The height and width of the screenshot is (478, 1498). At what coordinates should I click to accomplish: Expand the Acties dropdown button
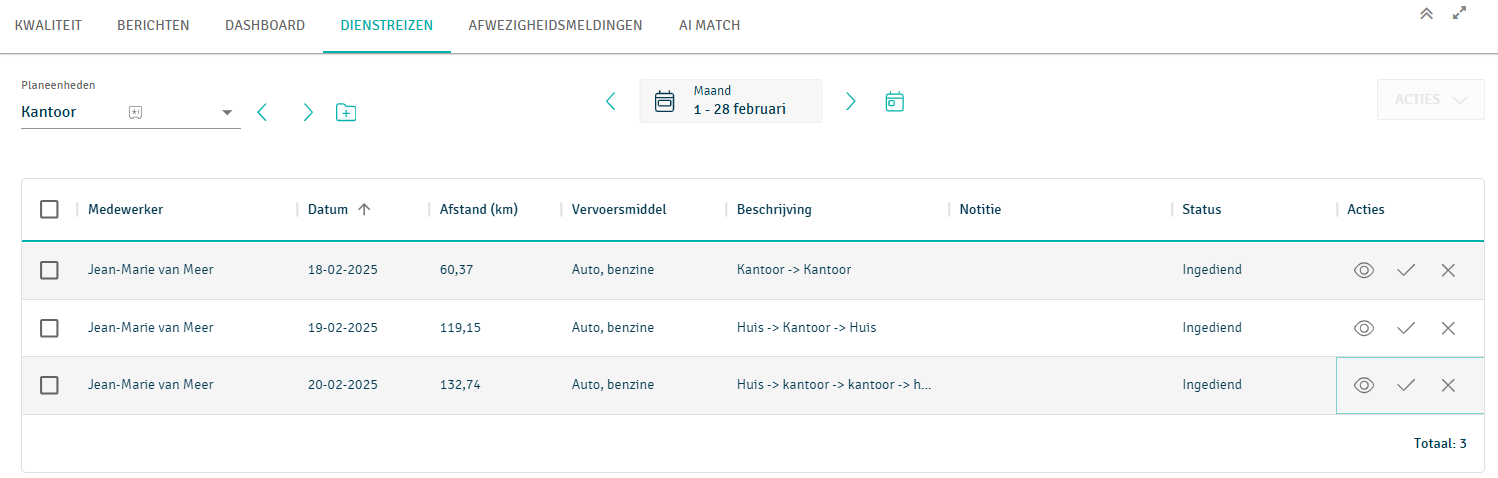click(1430, 100)
